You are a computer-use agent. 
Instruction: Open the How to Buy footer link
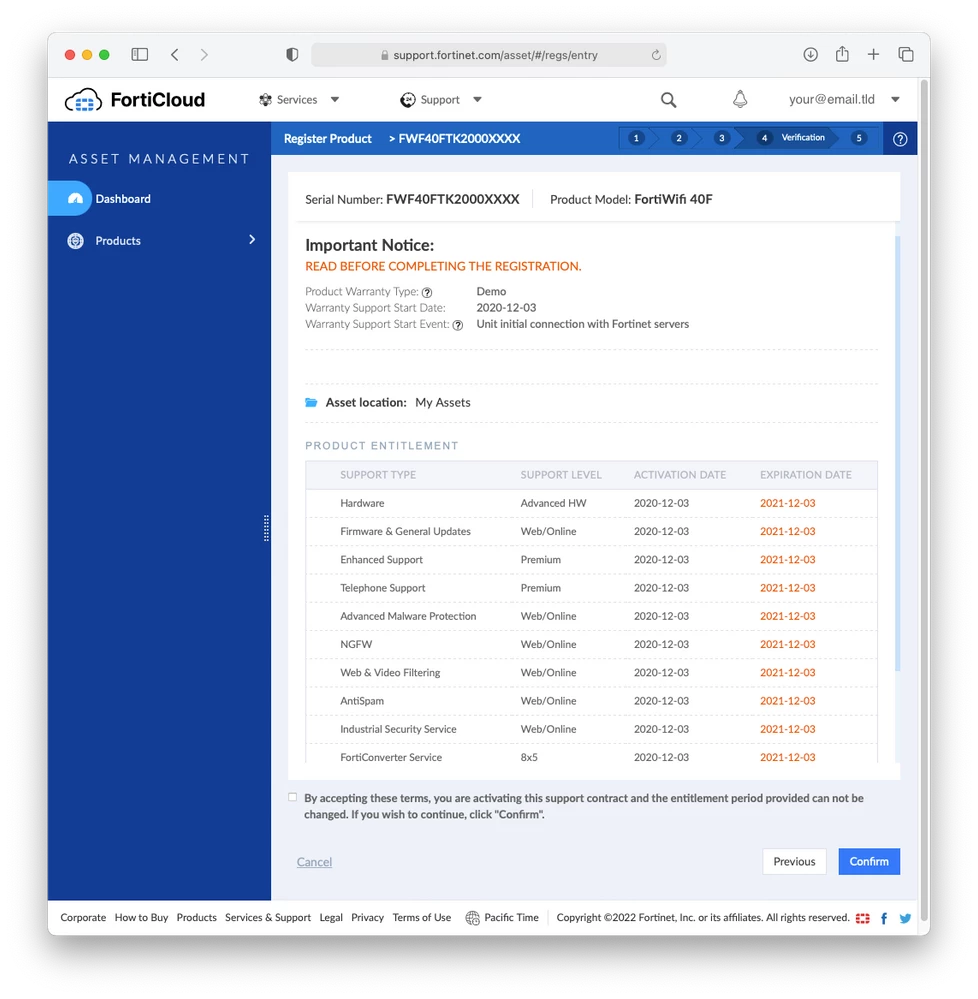pos(141,917)
